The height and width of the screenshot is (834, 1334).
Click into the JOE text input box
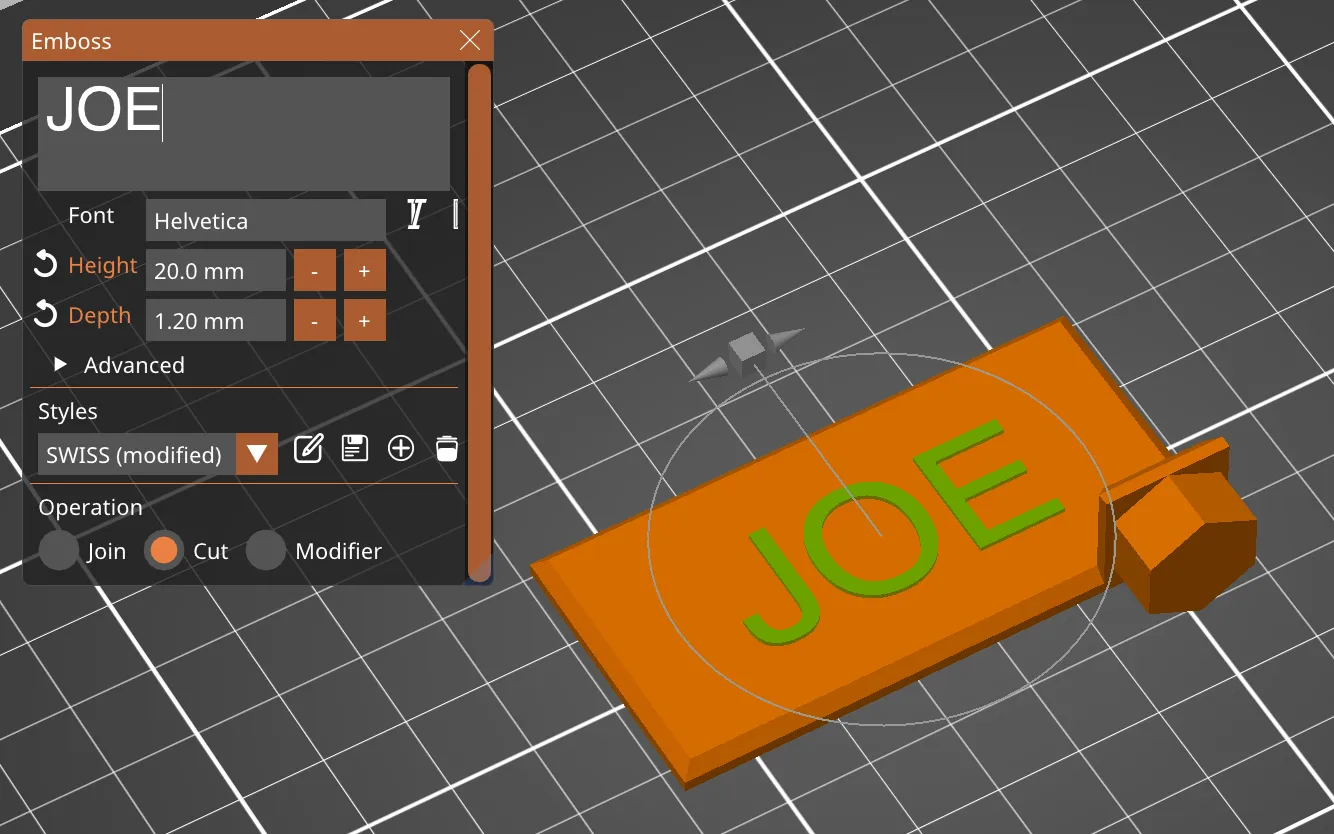pyautogui.click(x=243, y=133)
